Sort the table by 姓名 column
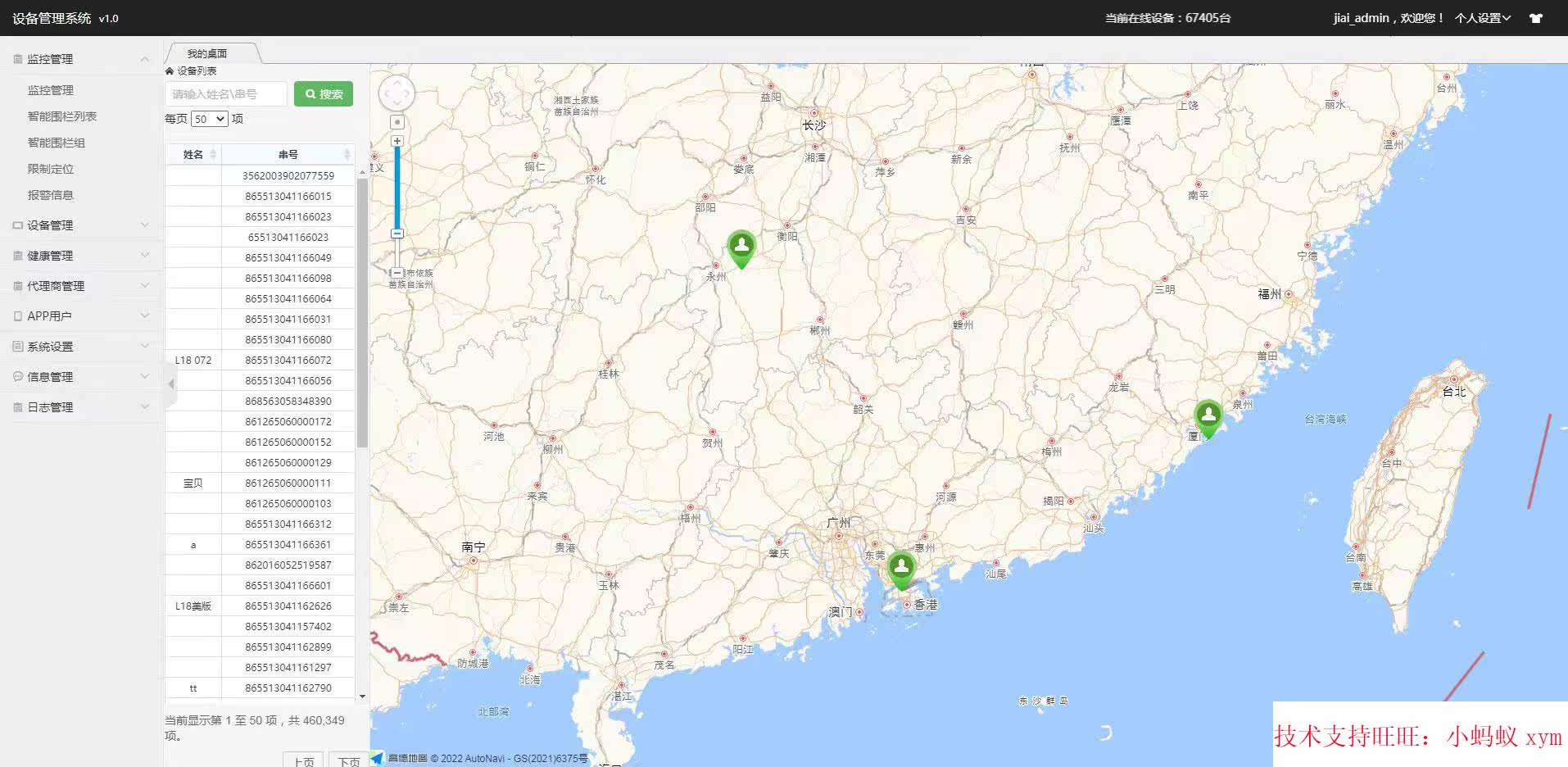Viewport: 1568px width, 767px height. [193, 154]
